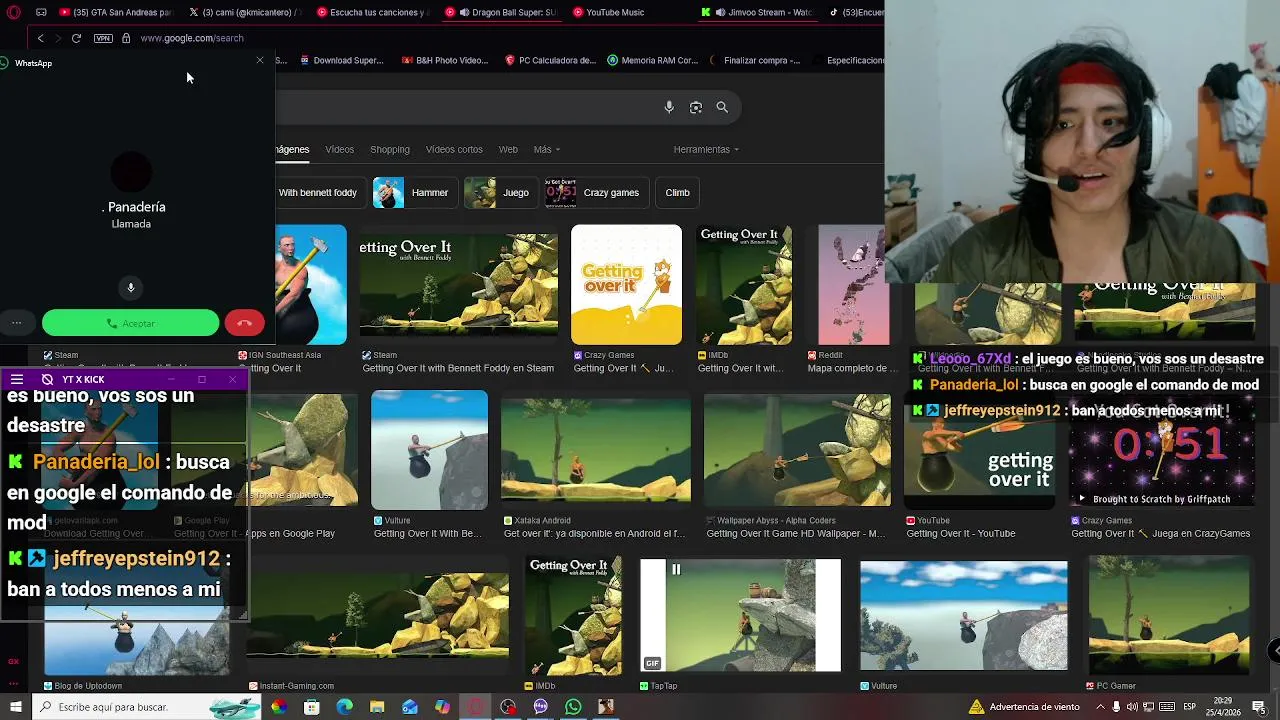The height and width of the screenshot is (720, 1280).
Task: Open the Windows Start menu
Action: point(15,707)
